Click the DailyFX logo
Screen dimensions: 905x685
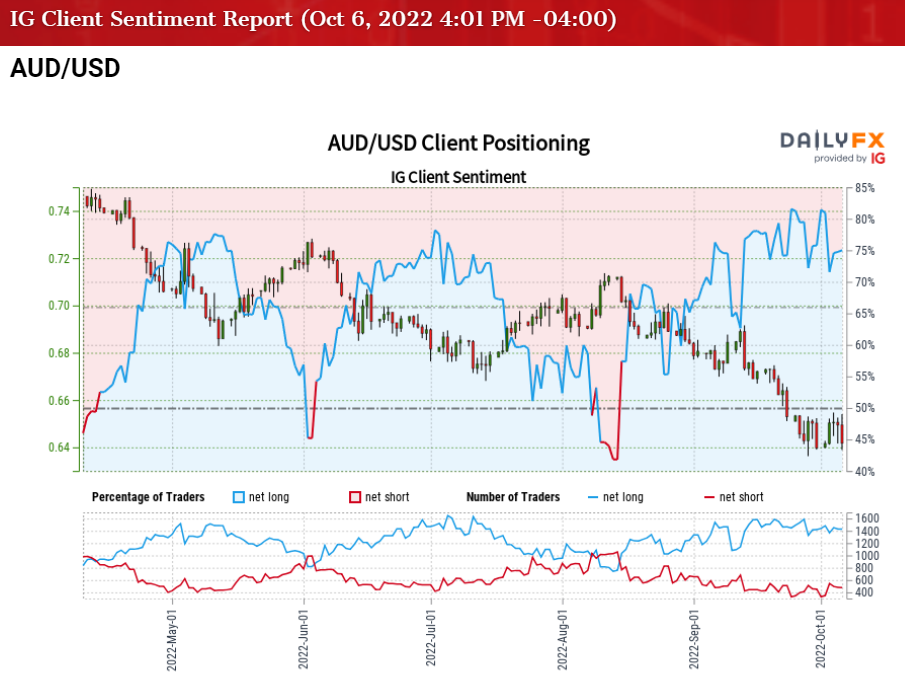pyautogui.click(x=832, y=140)
